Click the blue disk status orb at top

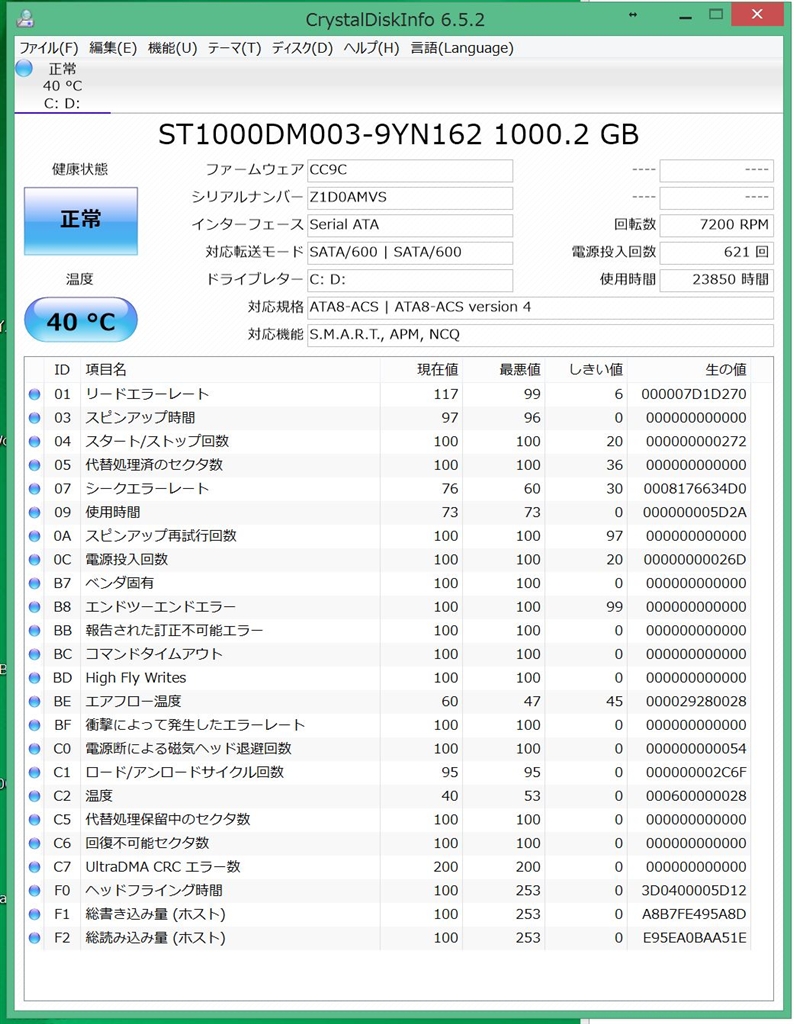click(24, 68)
